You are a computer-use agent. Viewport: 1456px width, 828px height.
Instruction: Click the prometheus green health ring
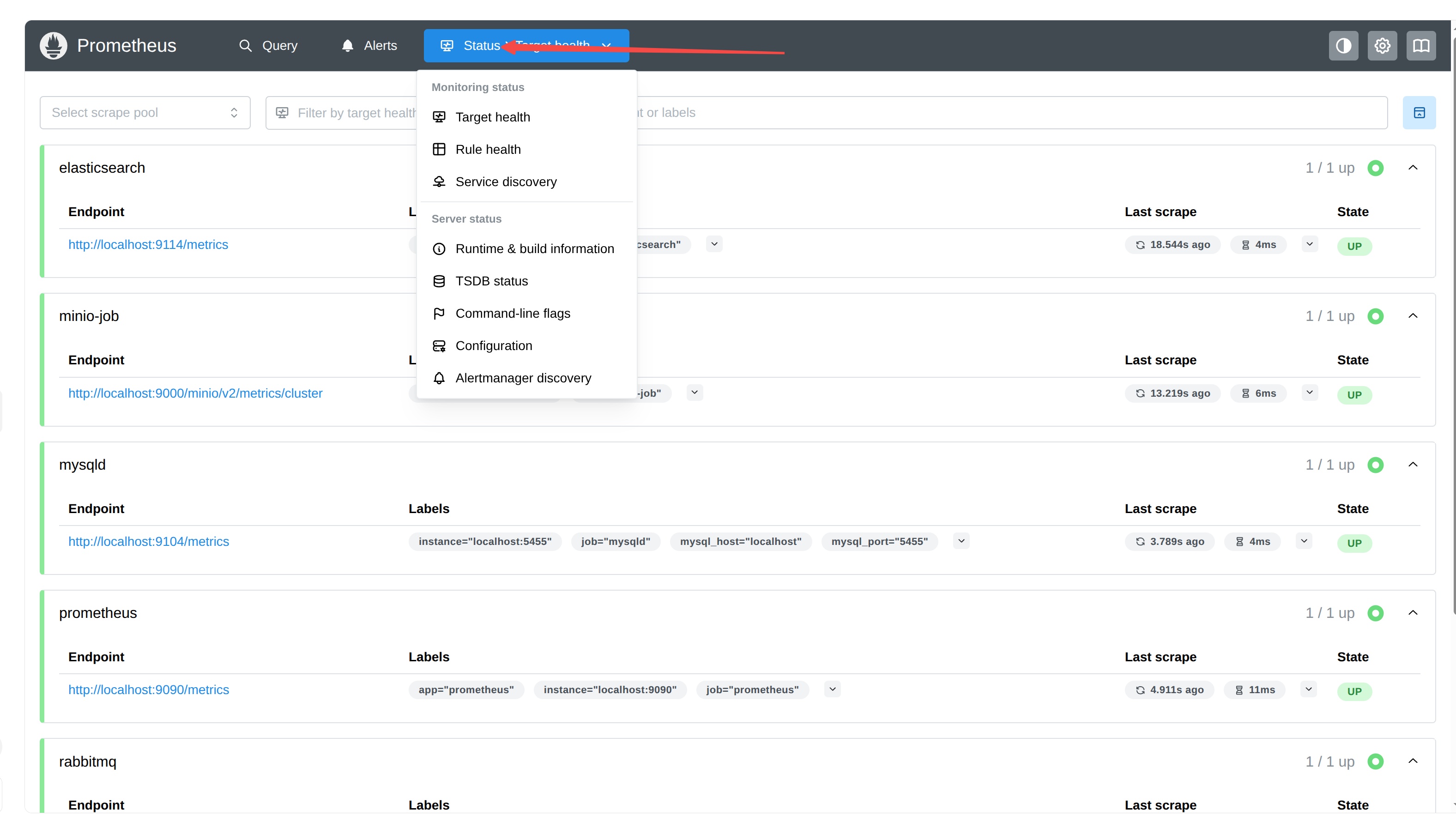[x=1375, y=614]
